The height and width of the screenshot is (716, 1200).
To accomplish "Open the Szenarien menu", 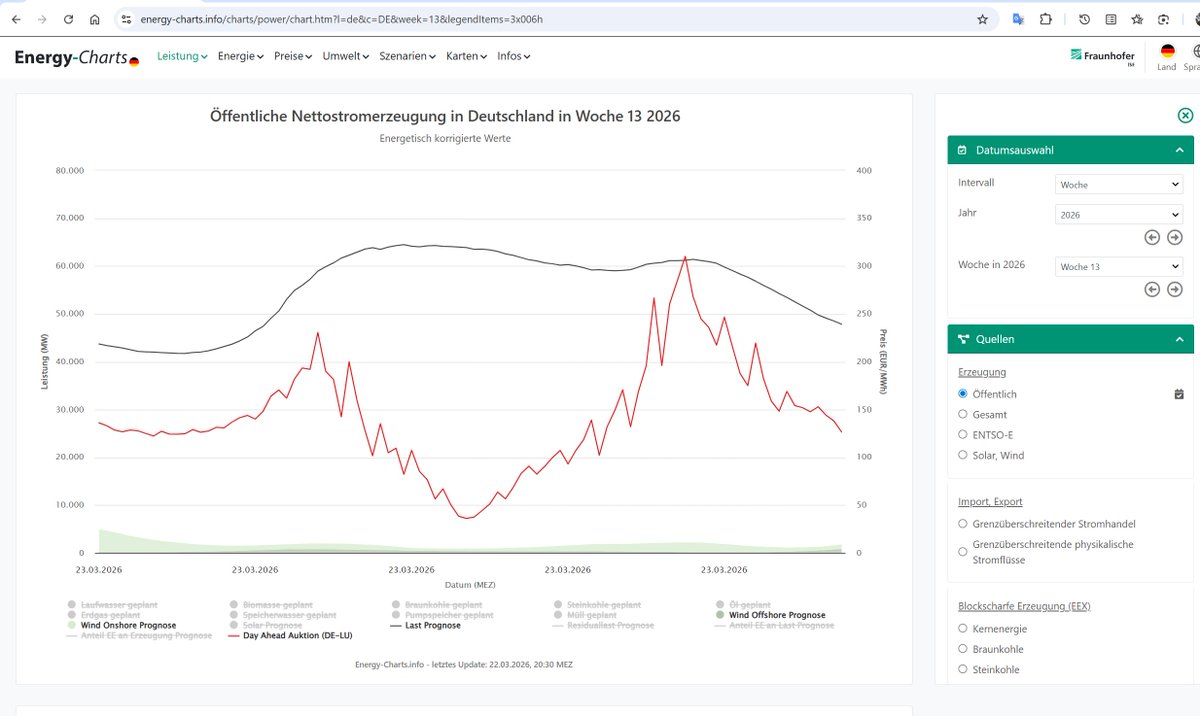I will (x=408, y=56).
